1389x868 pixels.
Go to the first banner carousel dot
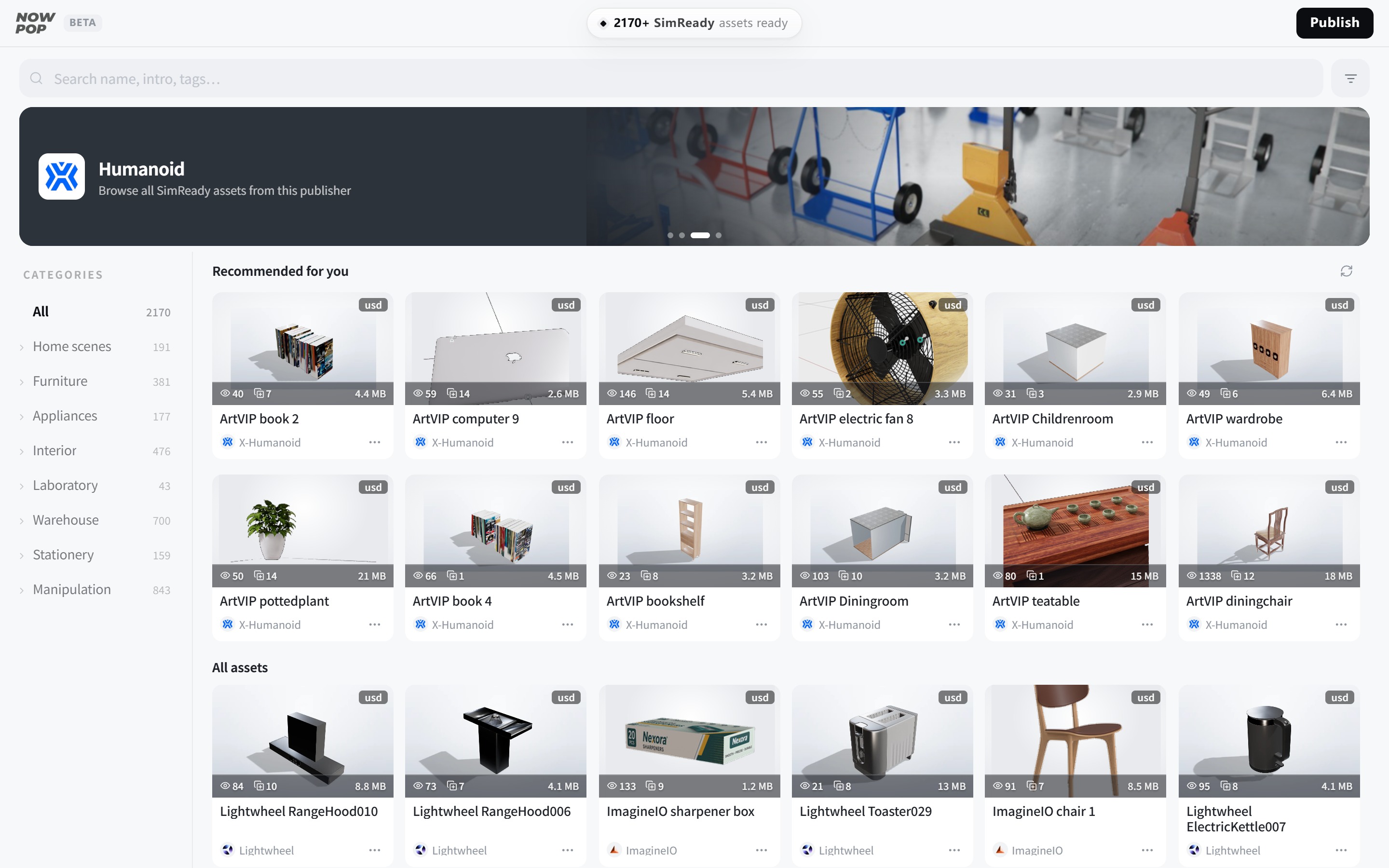(x=670, y=235)
